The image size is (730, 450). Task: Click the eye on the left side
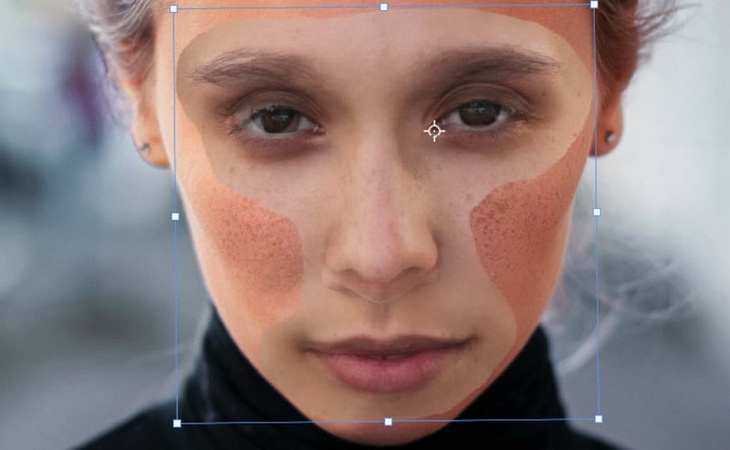pyautogui.click(x=278, y=121)
